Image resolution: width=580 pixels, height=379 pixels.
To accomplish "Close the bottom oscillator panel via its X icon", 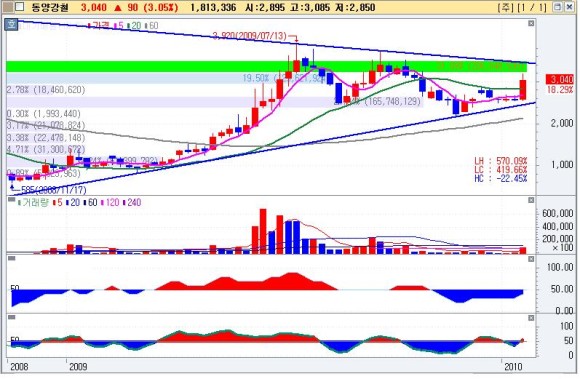I will tap(531, 318).
